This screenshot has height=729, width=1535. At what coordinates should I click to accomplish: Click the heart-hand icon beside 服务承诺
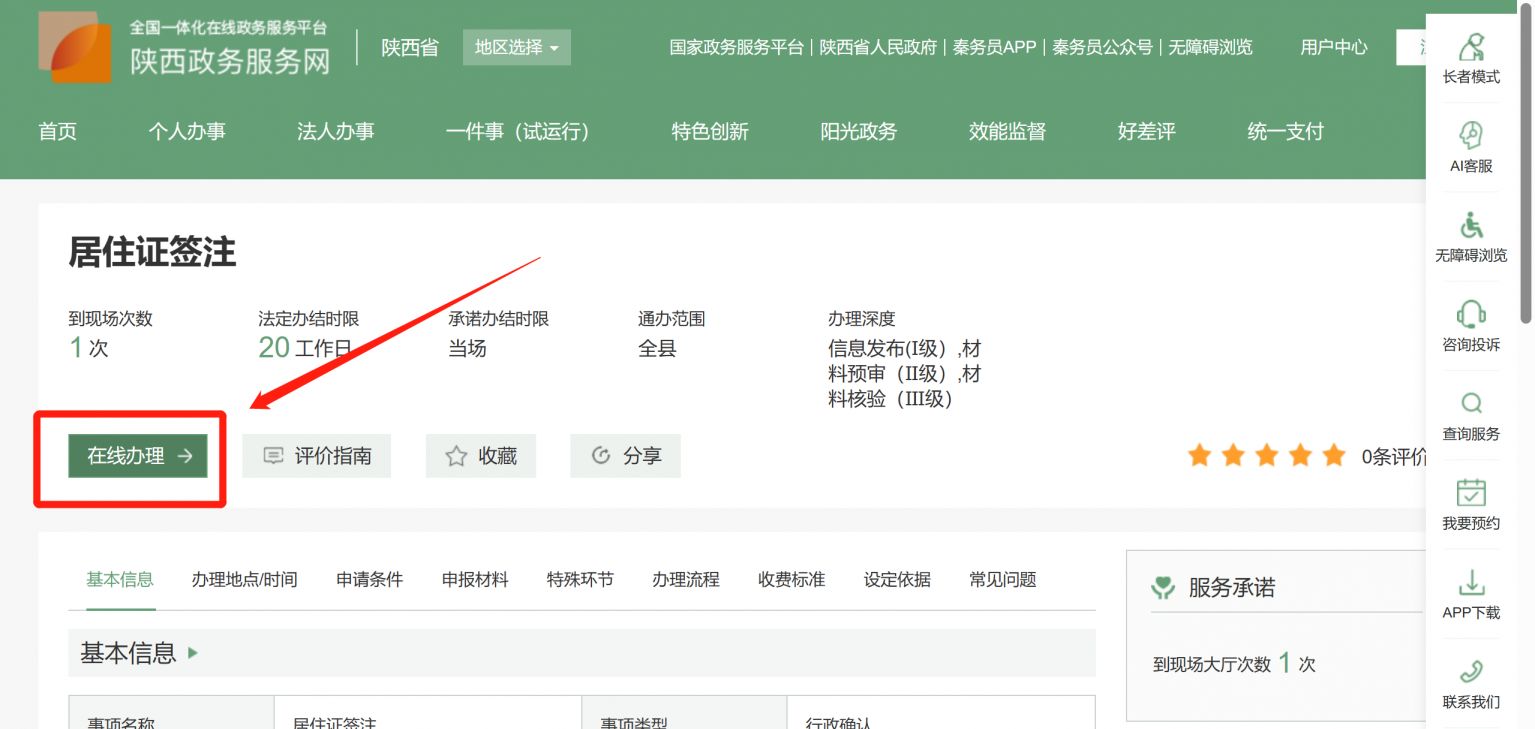coord(1163,588)
